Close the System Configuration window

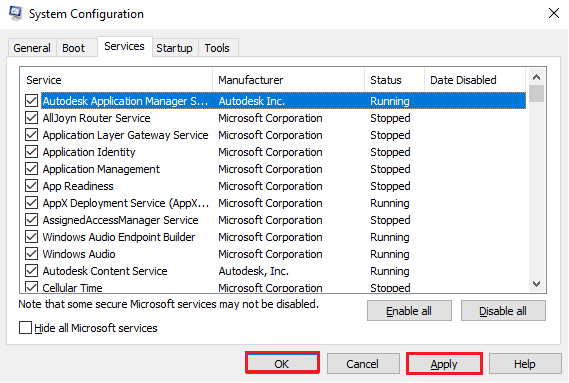[x=553, y=13]
